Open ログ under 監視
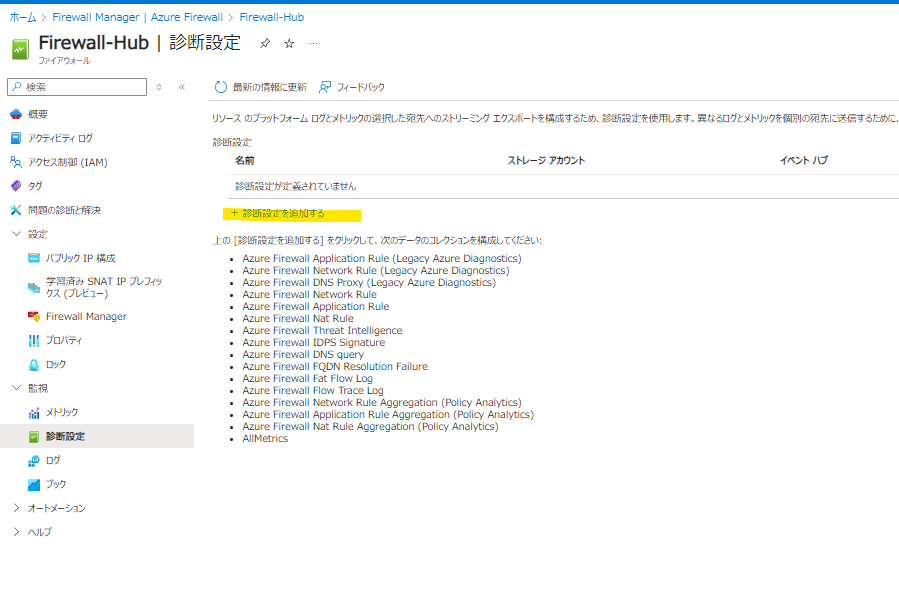The width and height of the screenshot is (899, 591). pos(53,460)
